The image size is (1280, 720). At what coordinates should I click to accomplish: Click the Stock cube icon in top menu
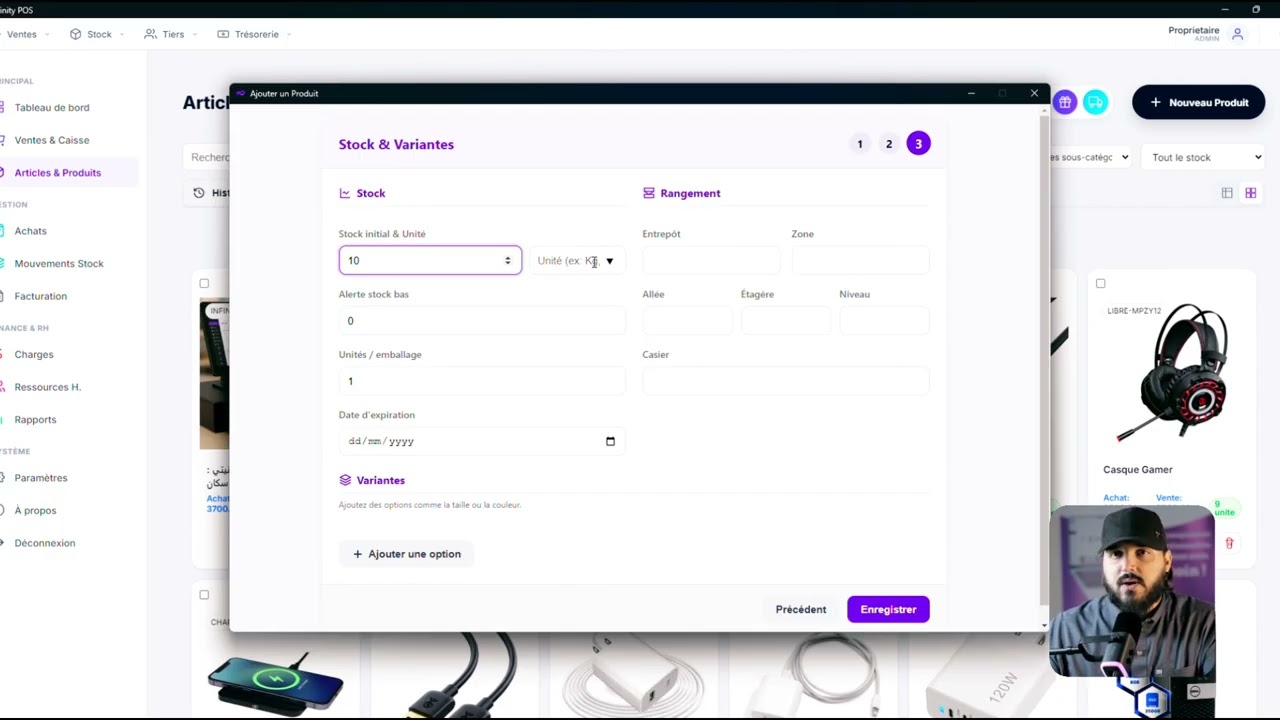[75, 34]
